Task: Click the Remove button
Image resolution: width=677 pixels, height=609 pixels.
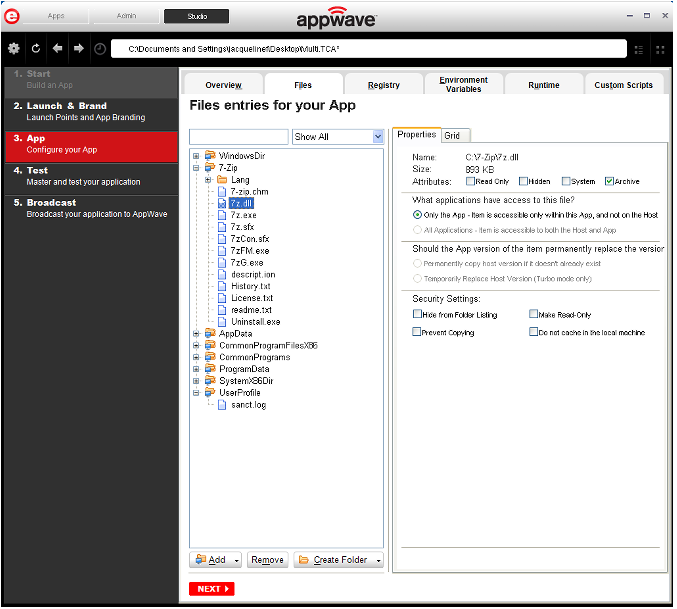Action: point(268,560)
